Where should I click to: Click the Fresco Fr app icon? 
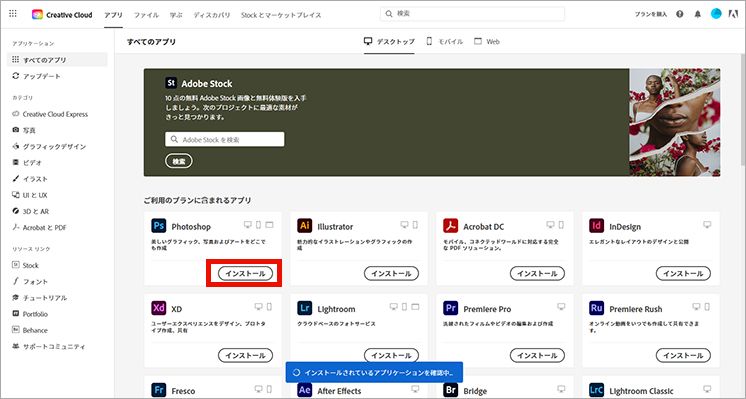[158, 390]
